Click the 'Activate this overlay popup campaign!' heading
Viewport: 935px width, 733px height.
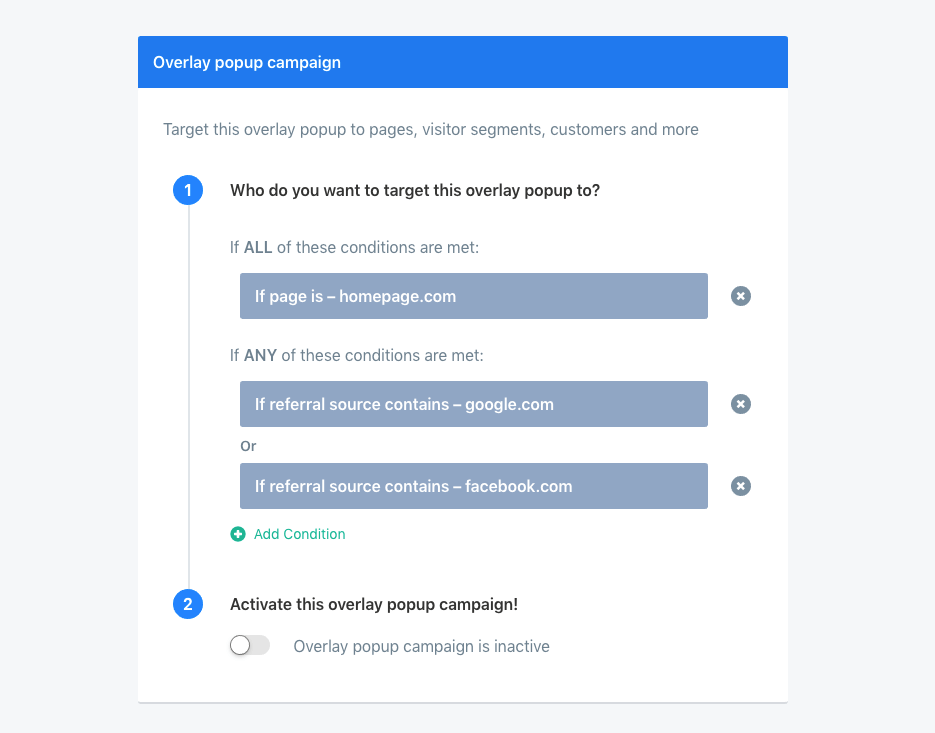[374, 604]
